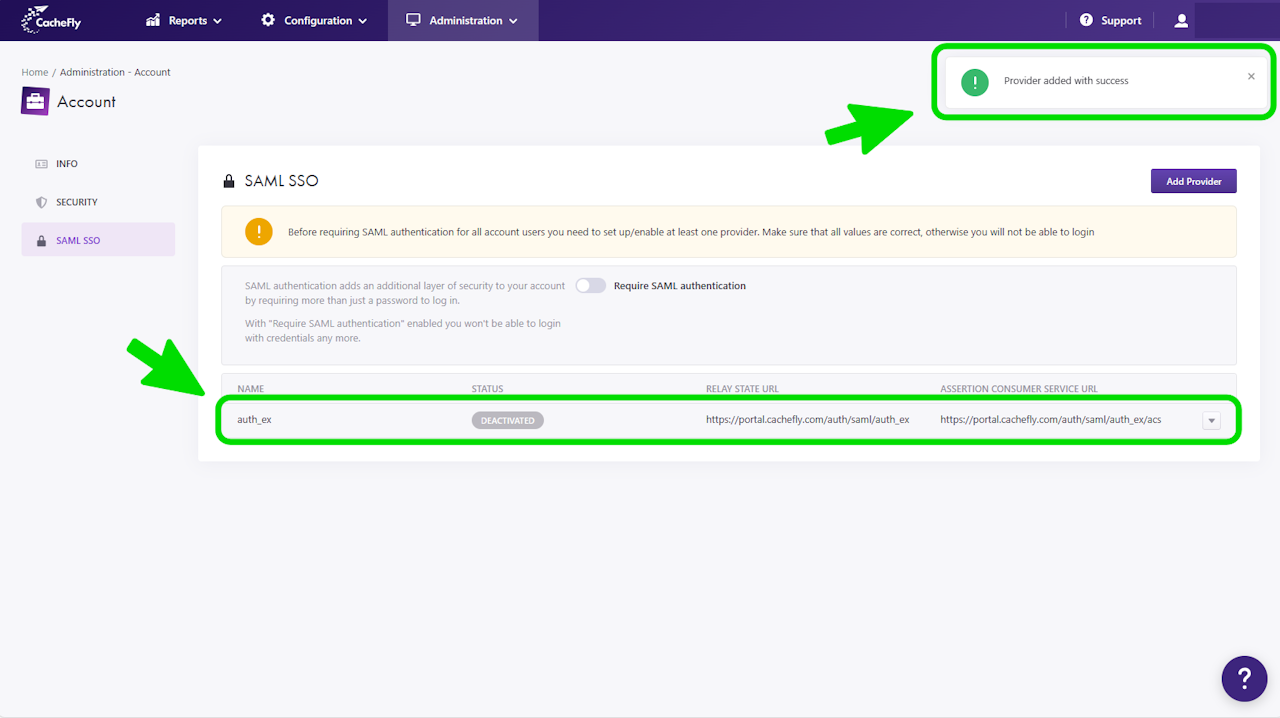Viewport: 1280px width, 718px height.
Task: Click the green success notification icon
Action: (x=974, y=82)
